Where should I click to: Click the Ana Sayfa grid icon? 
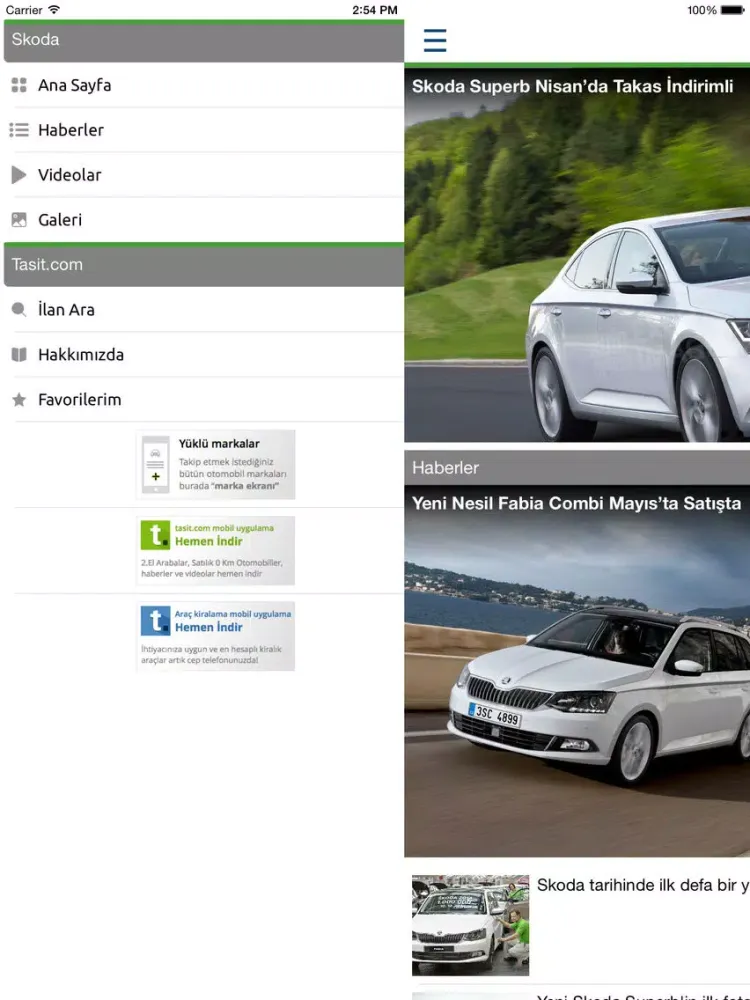tap(19, 85)
